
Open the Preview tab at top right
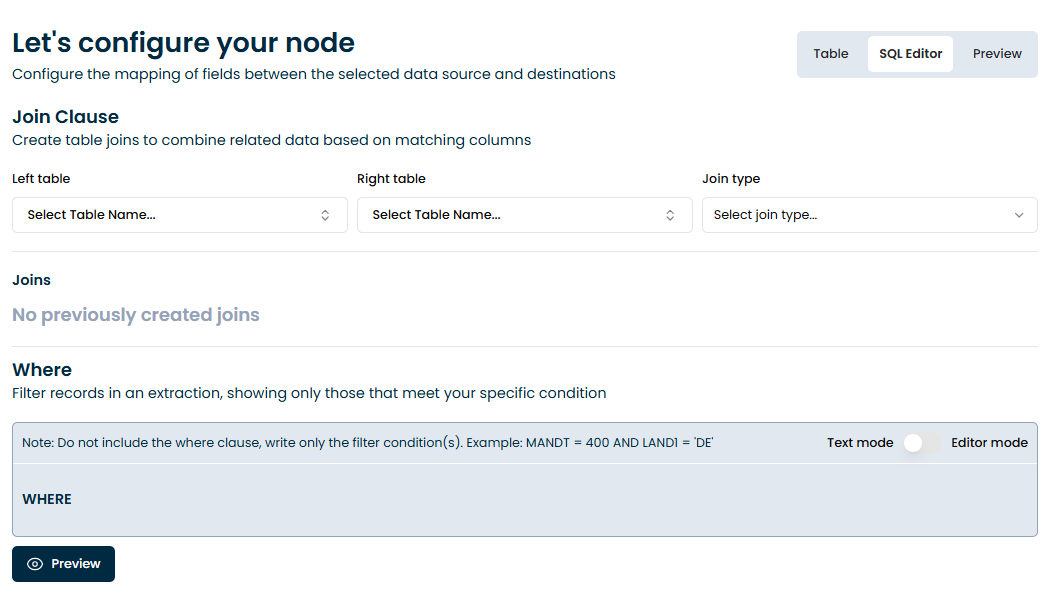tap(997, 54)
